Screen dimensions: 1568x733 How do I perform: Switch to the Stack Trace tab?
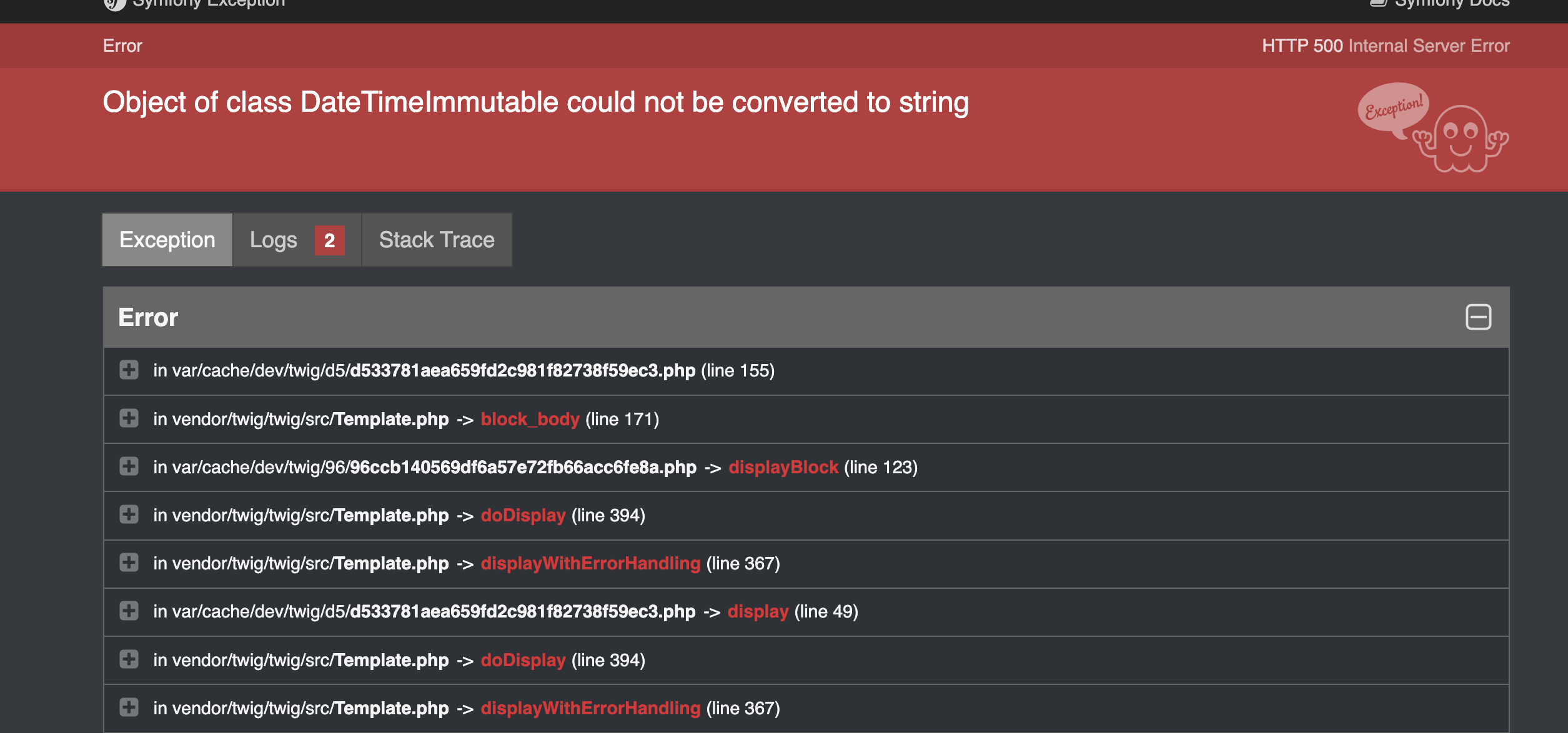(437, 240)
